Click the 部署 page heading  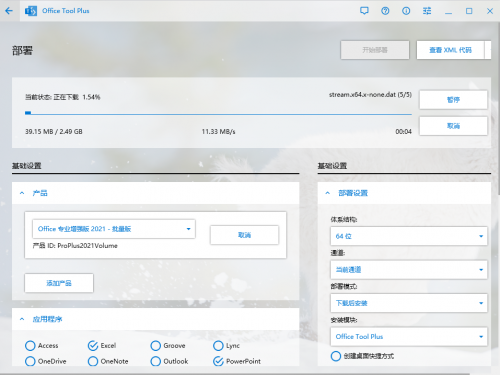(22, 51)
